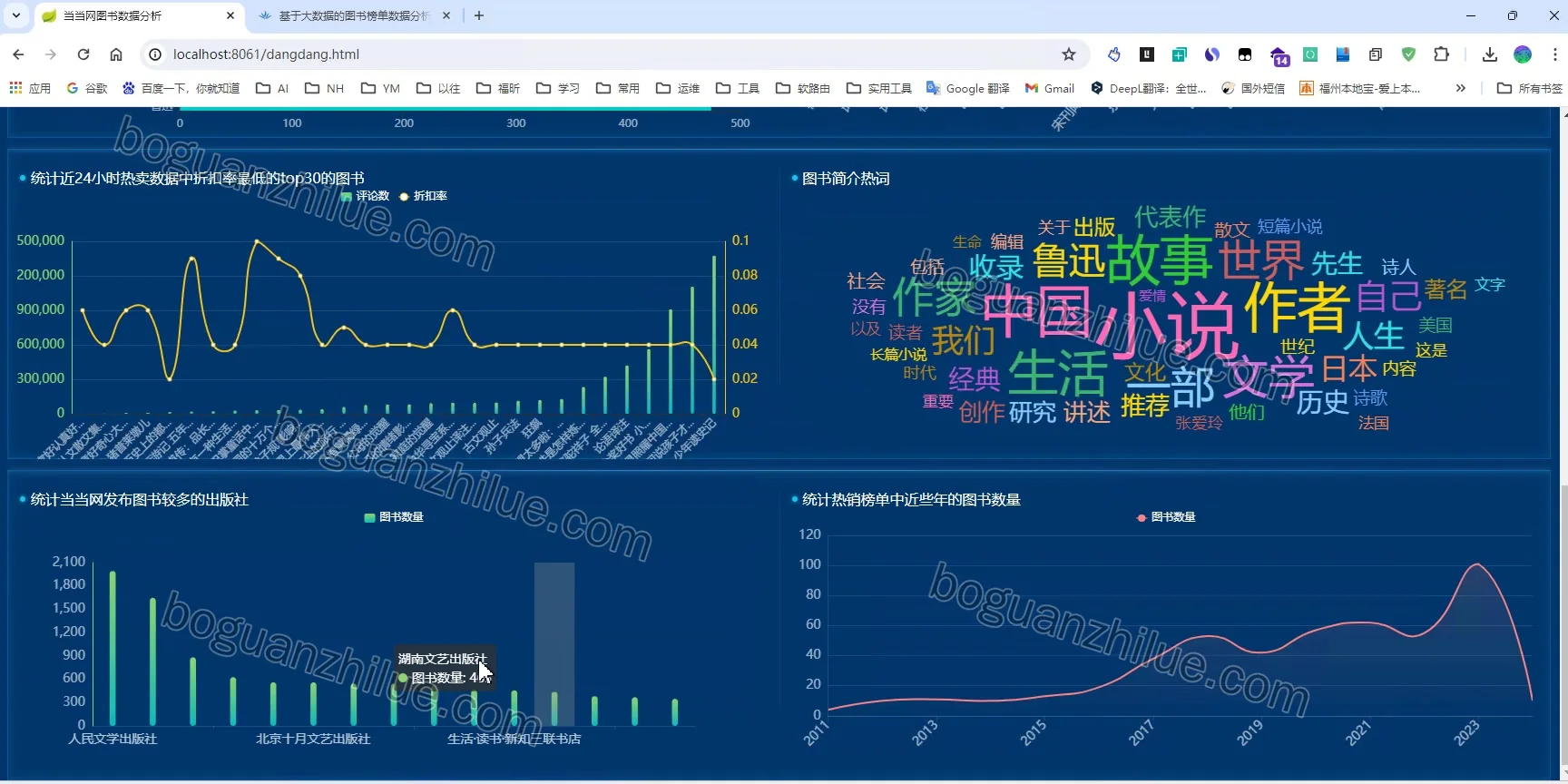Open the 百度一下 bookmark
The width and height of the screenshot is (1568, 784).
click(181, 88)
